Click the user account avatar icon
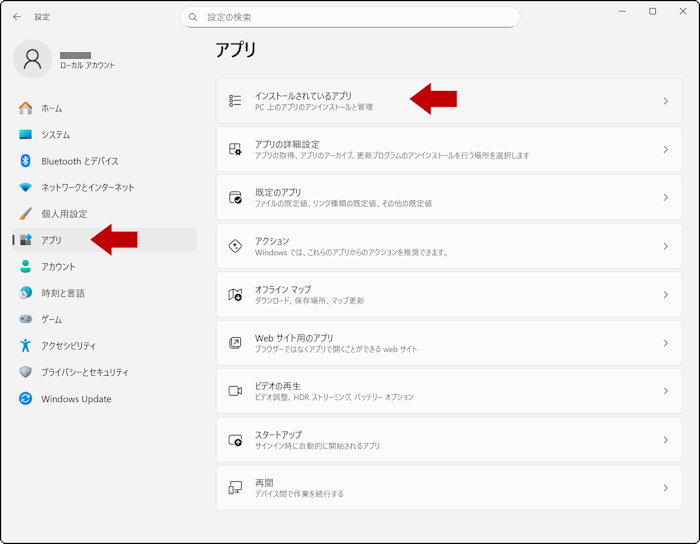 pyautogui.click(x=32, y=59)
